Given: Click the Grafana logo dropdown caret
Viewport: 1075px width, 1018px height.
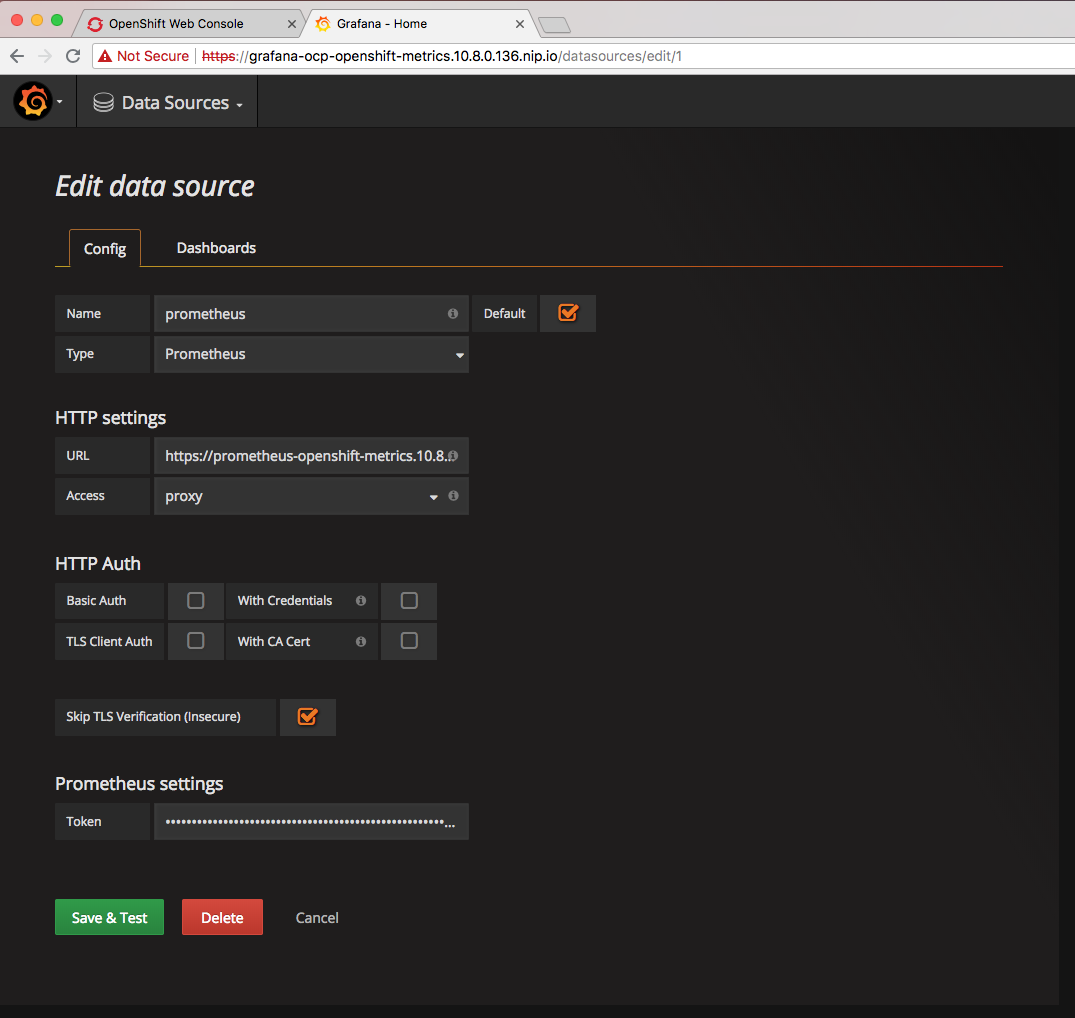Looking at the screenshot, I should coord(60,102).
